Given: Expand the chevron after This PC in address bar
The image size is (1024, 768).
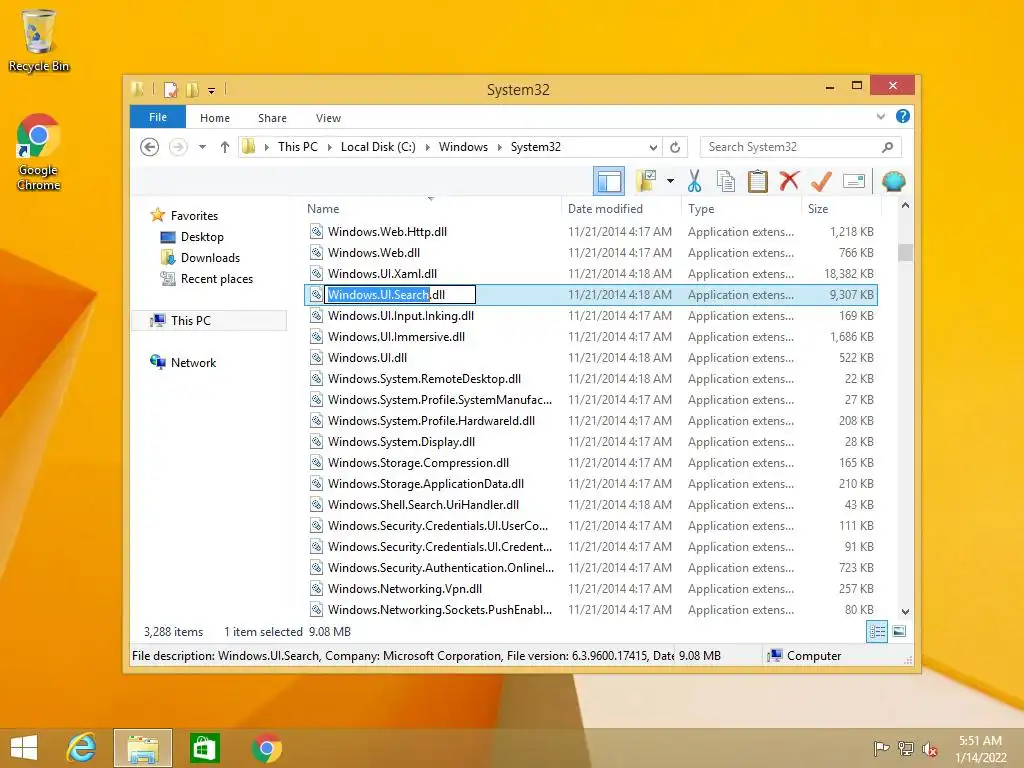Looking at the screenshot, I should pos(328,147).
